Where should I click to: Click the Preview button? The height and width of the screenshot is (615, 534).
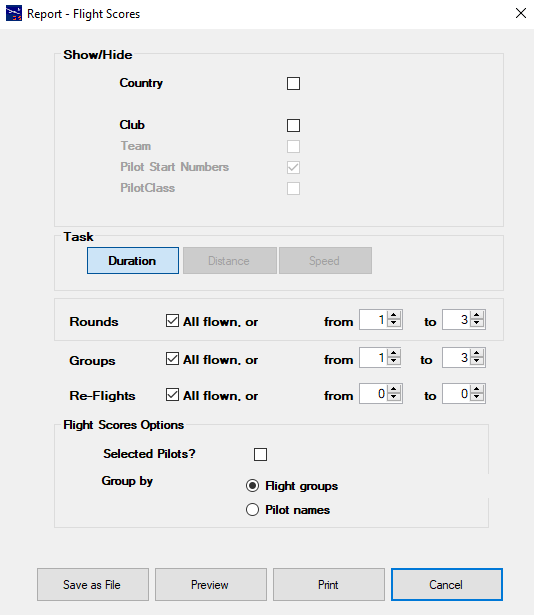coord(211,584)
